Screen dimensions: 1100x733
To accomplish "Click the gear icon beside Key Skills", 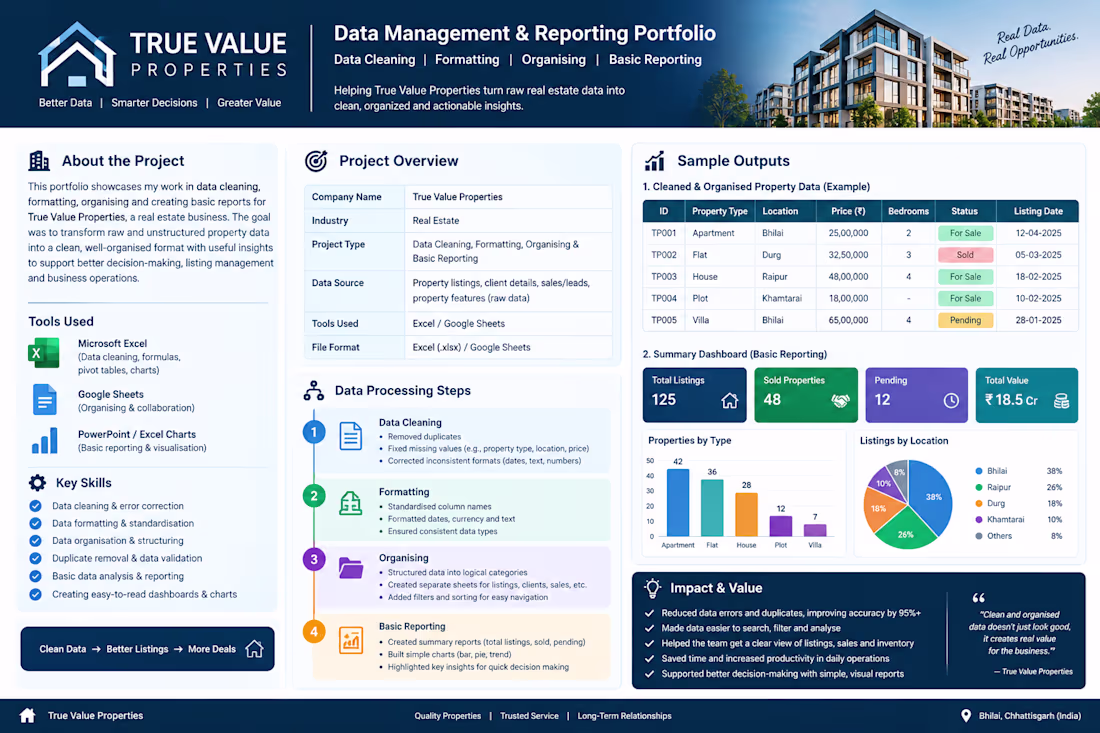I will point(37,483).
